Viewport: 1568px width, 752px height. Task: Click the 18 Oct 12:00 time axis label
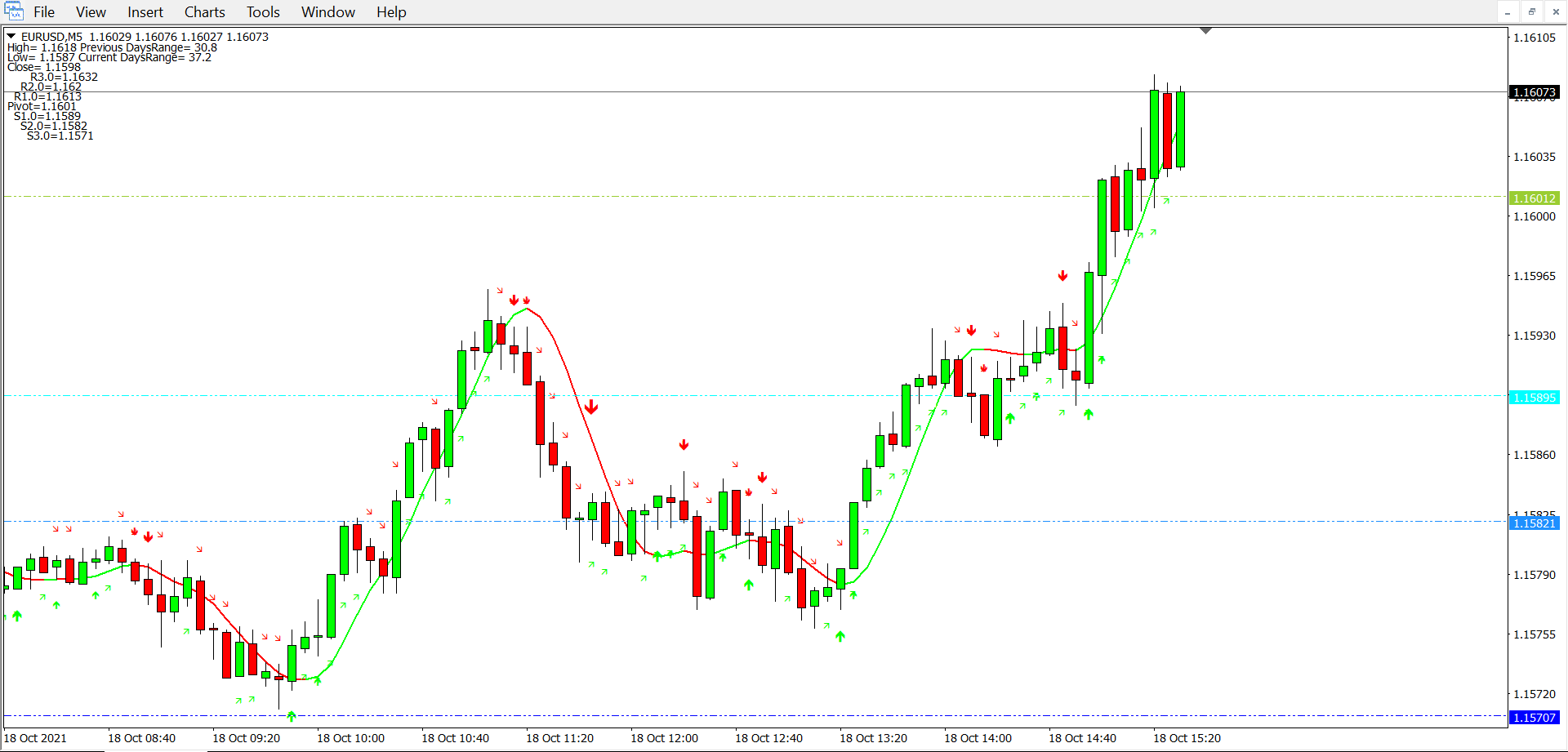664,738
